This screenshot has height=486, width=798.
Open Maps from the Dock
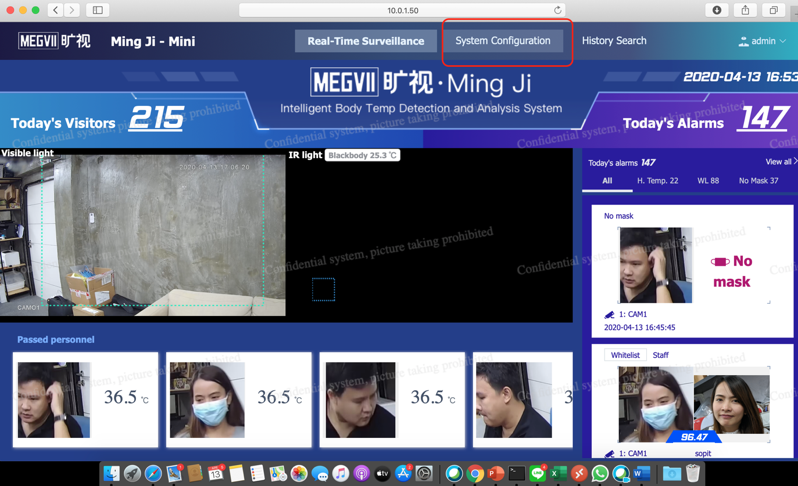pos(278,474)
